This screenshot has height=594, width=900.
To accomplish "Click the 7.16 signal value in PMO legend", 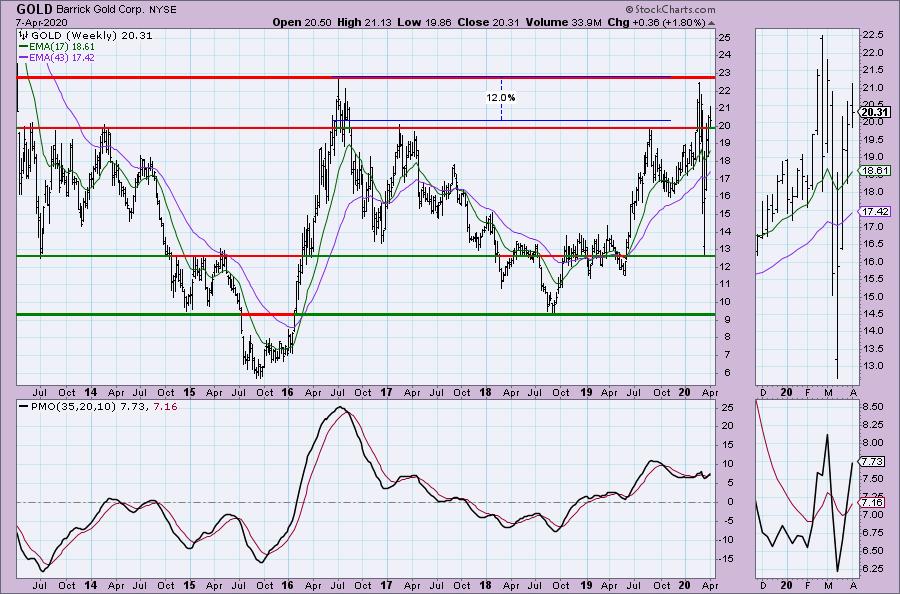I will [x=166, y=406].
